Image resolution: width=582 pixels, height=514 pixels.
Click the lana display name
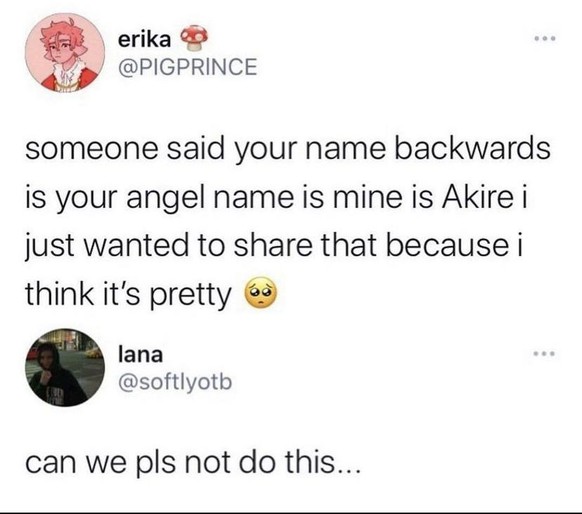click(x=140, y=354)
